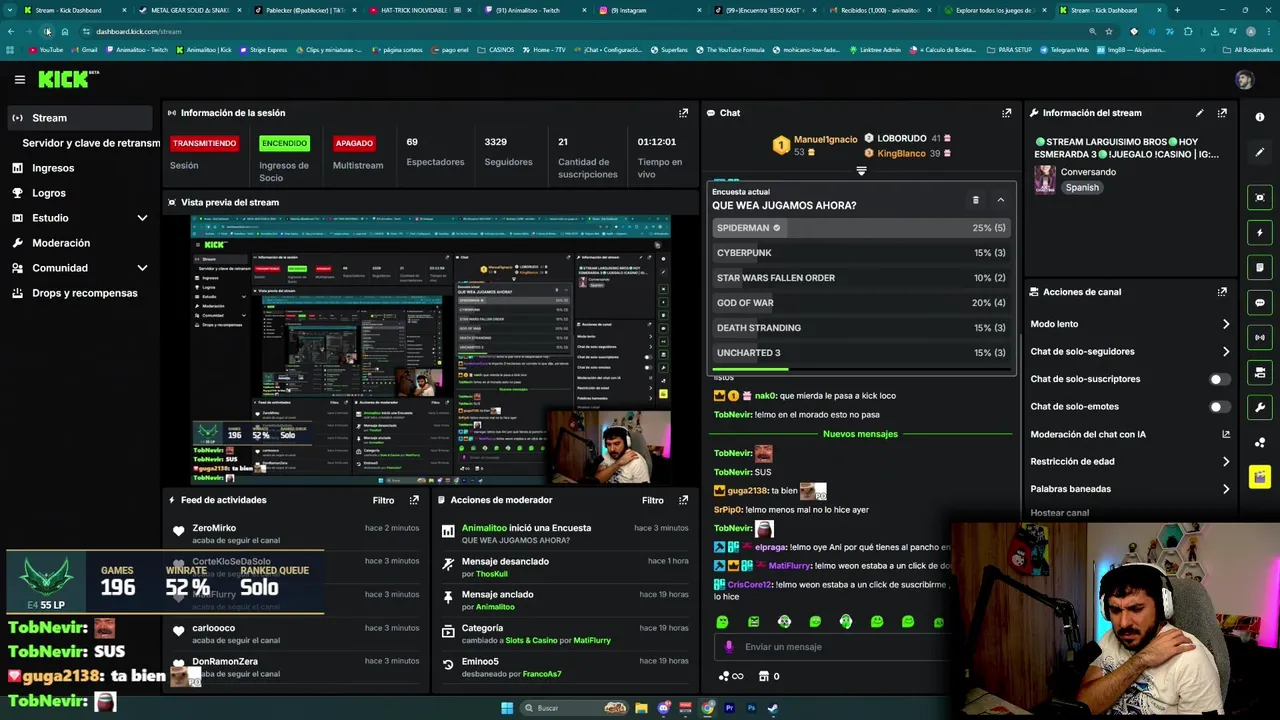Pop out the Información del stream panel
This screenshot has height=720, width=1280.
click(1222, 113)
